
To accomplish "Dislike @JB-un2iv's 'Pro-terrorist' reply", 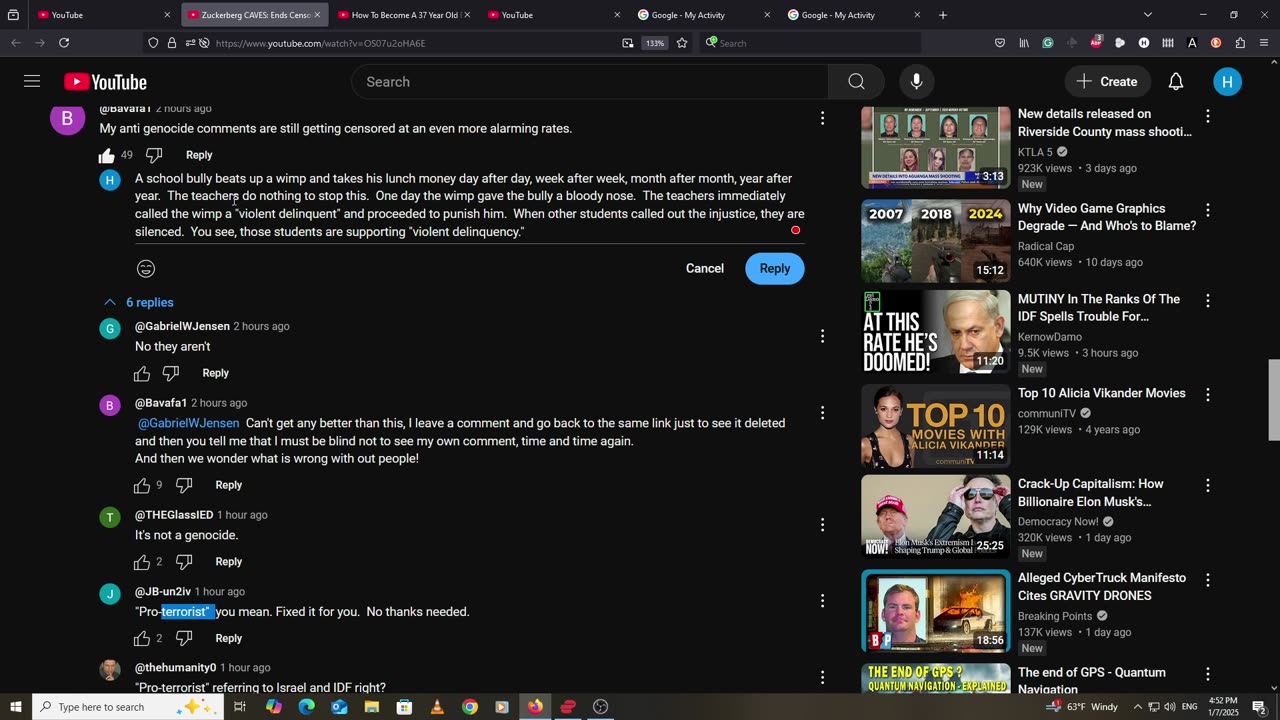I will (x=184, y=638).
